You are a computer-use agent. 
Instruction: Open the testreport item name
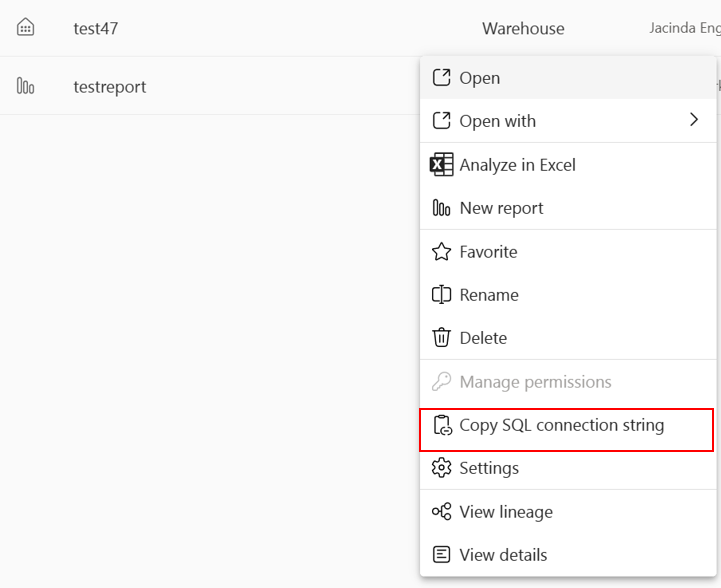110,87
